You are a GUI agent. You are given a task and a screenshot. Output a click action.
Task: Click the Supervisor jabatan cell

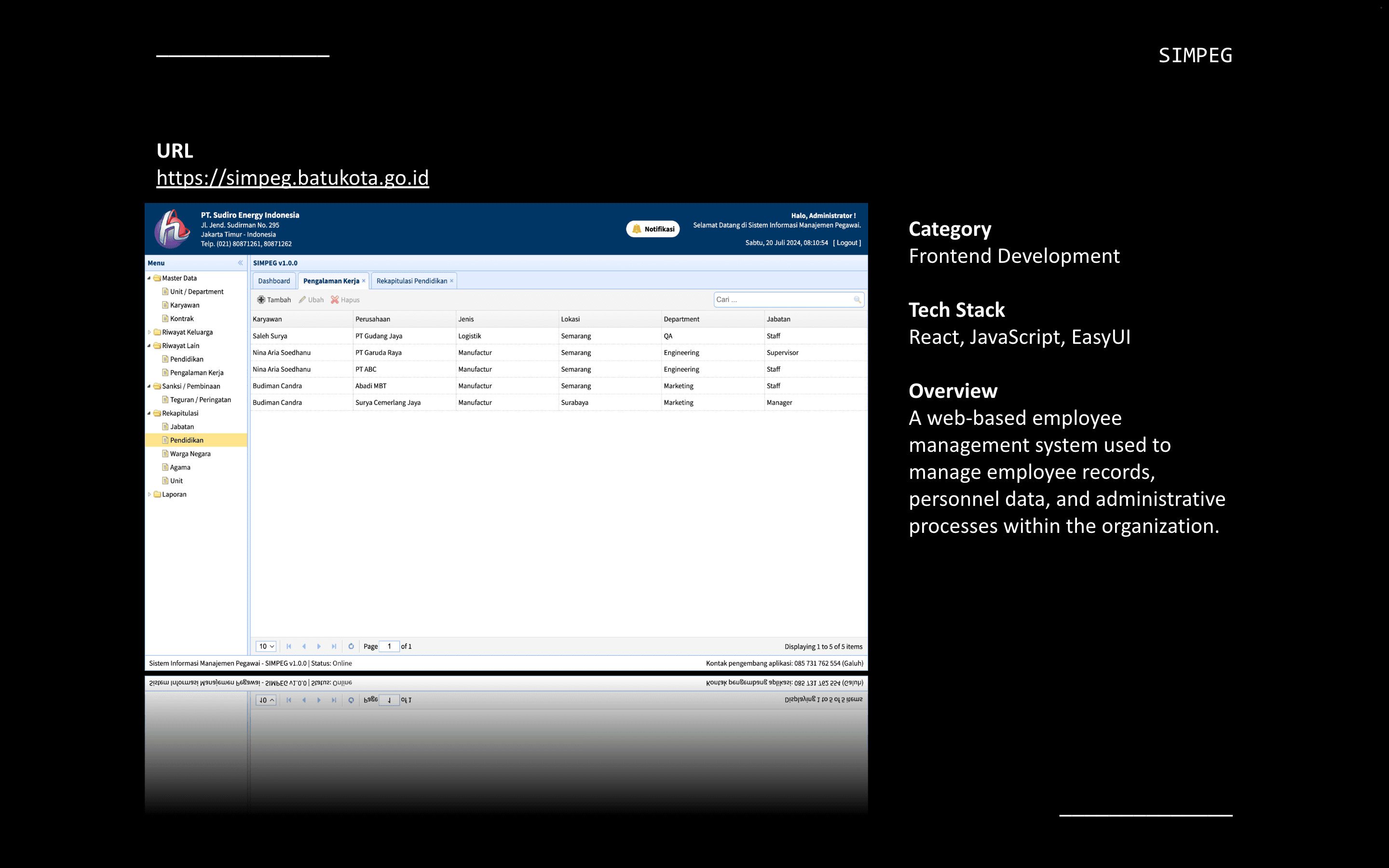coord(816,353)
